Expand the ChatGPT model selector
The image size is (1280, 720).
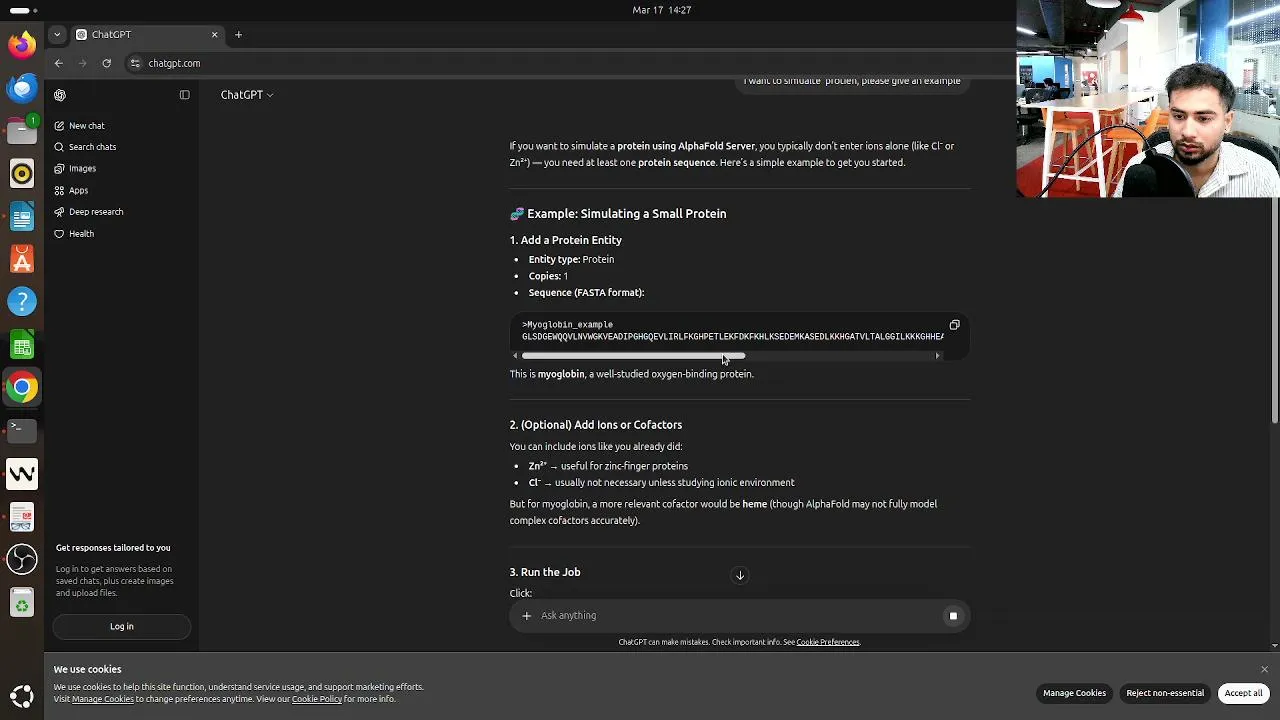coord(247,95)
